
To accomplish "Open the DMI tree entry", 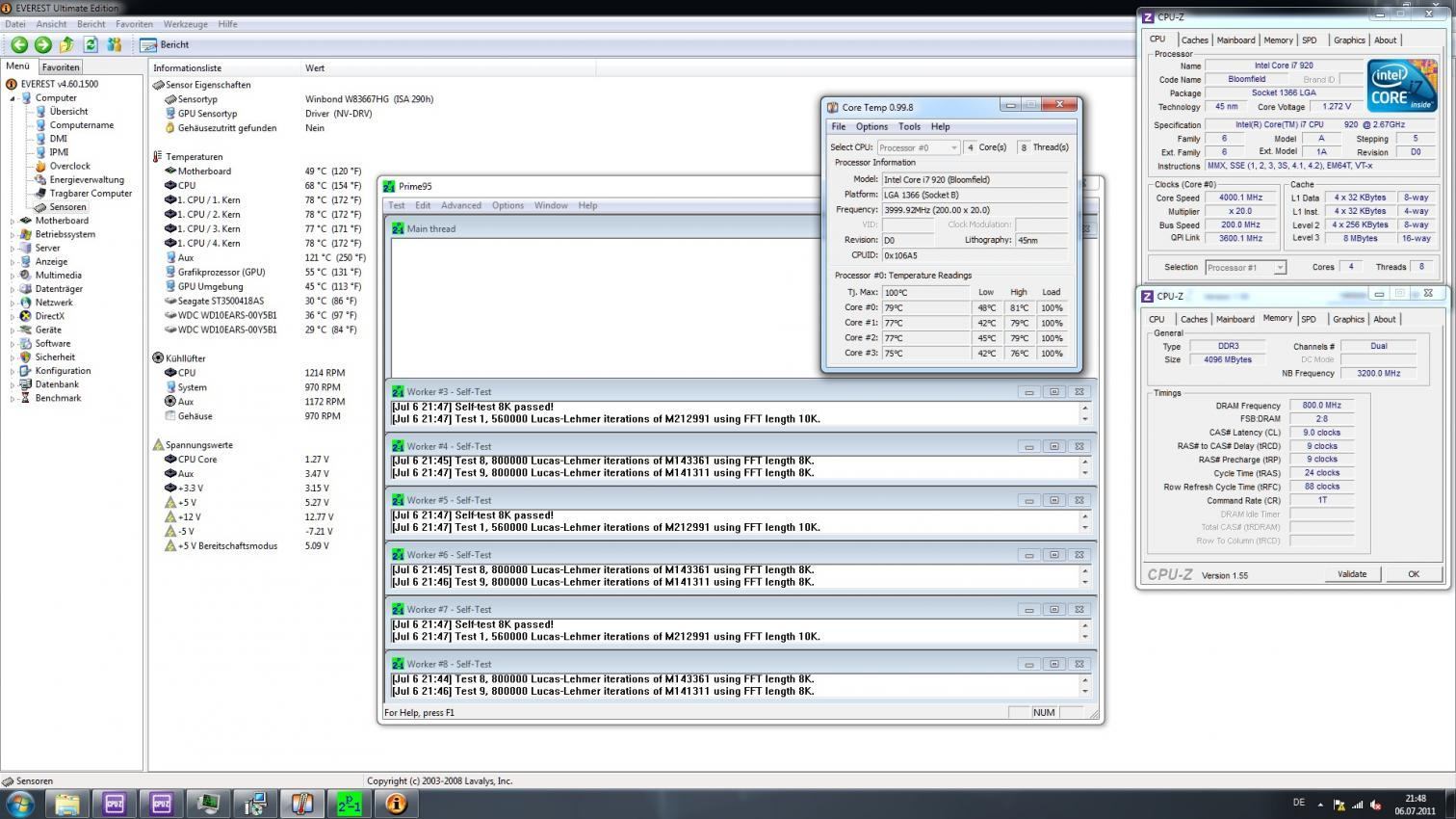I will click(x=58, y=138).
